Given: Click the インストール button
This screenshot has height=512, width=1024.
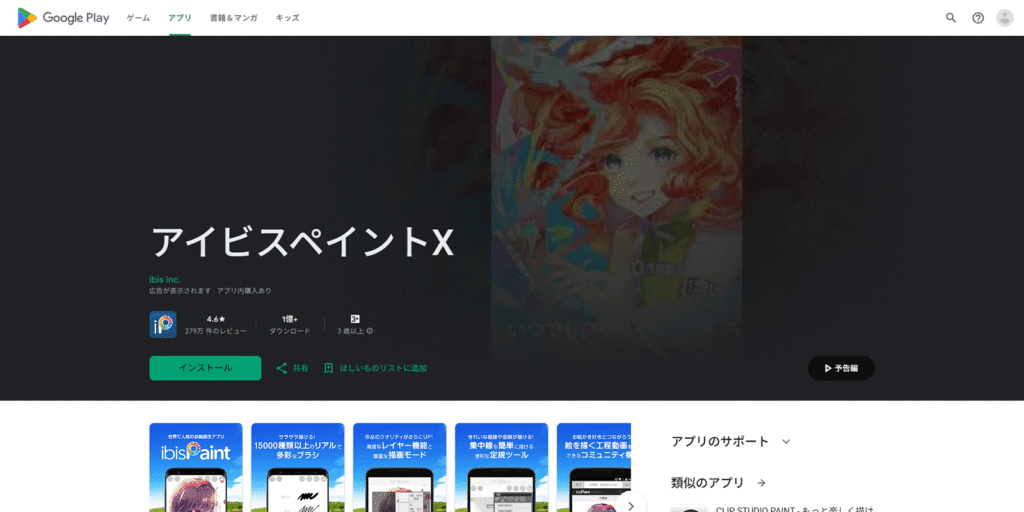Looking at the screenshot, I should [x=205, y=368].
